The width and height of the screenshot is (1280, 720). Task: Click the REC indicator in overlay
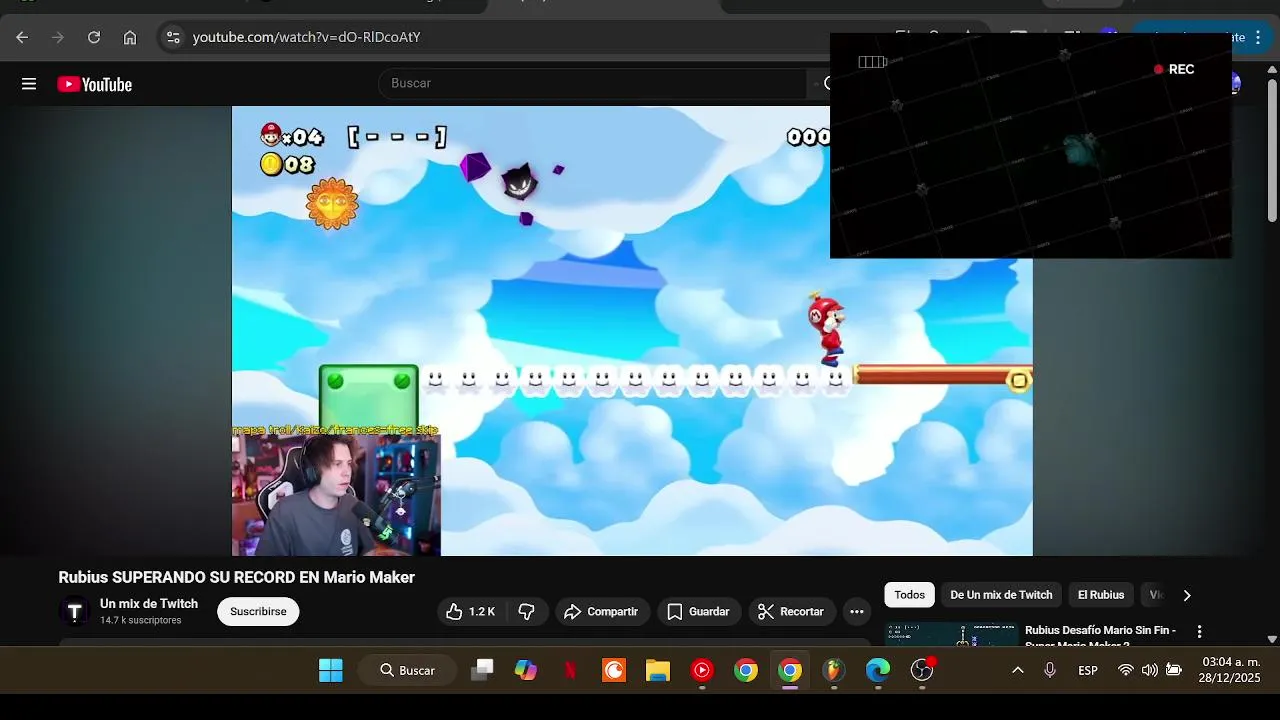(x=1174, y=69)
